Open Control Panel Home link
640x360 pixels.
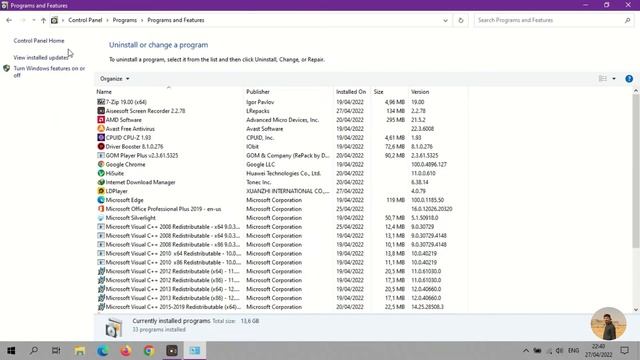click(39, 41)
